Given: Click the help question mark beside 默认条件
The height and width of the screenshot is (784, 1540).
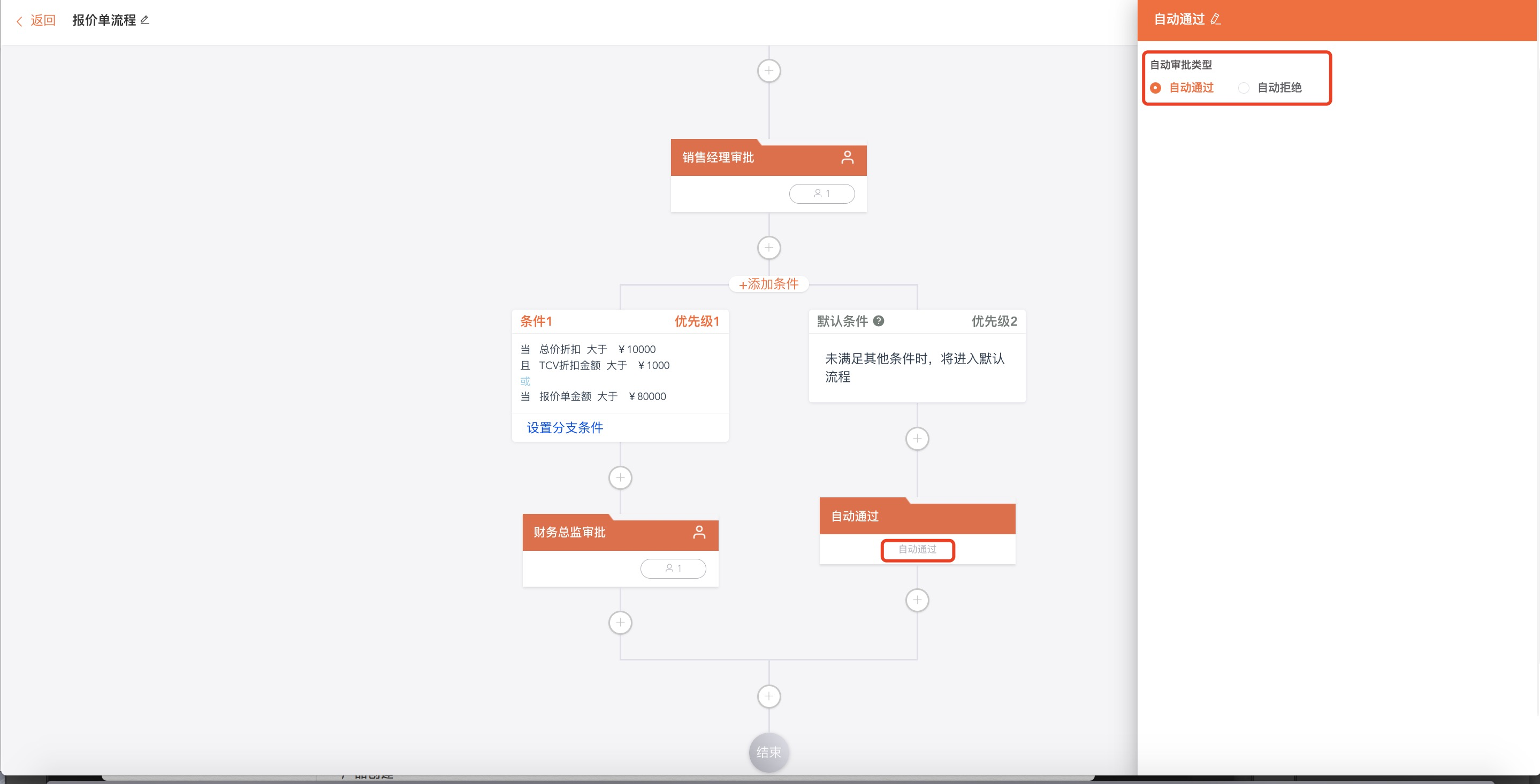Looking at the screenshot, I should (x=878, y=321).
